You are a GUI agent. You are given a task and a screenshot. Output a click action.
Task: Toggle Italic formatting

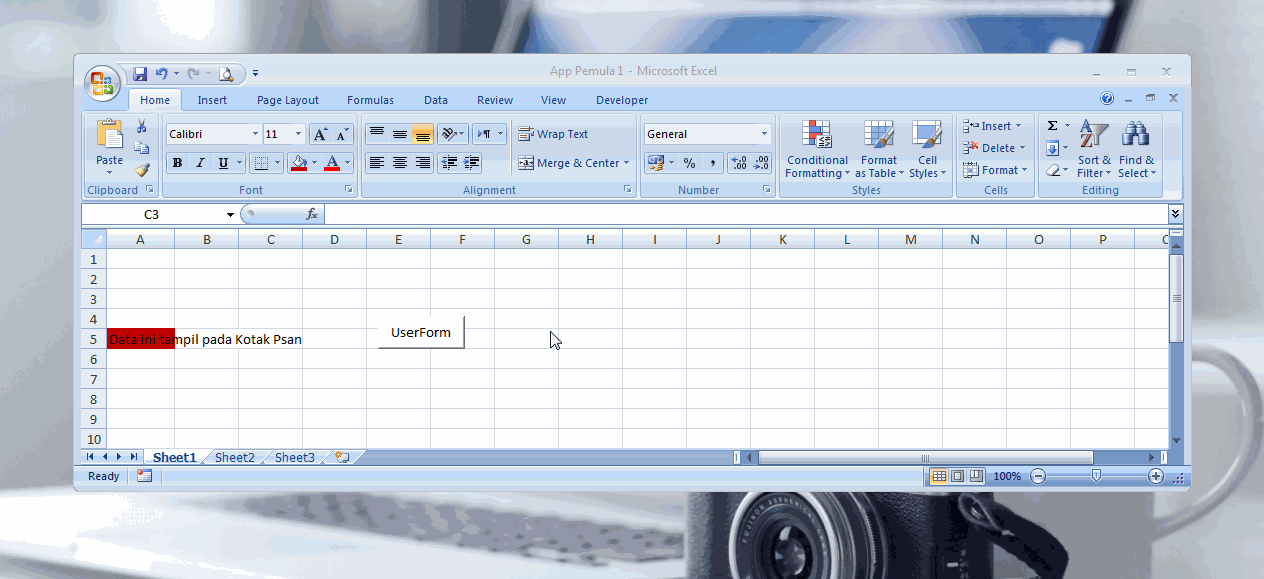[200, 163]
